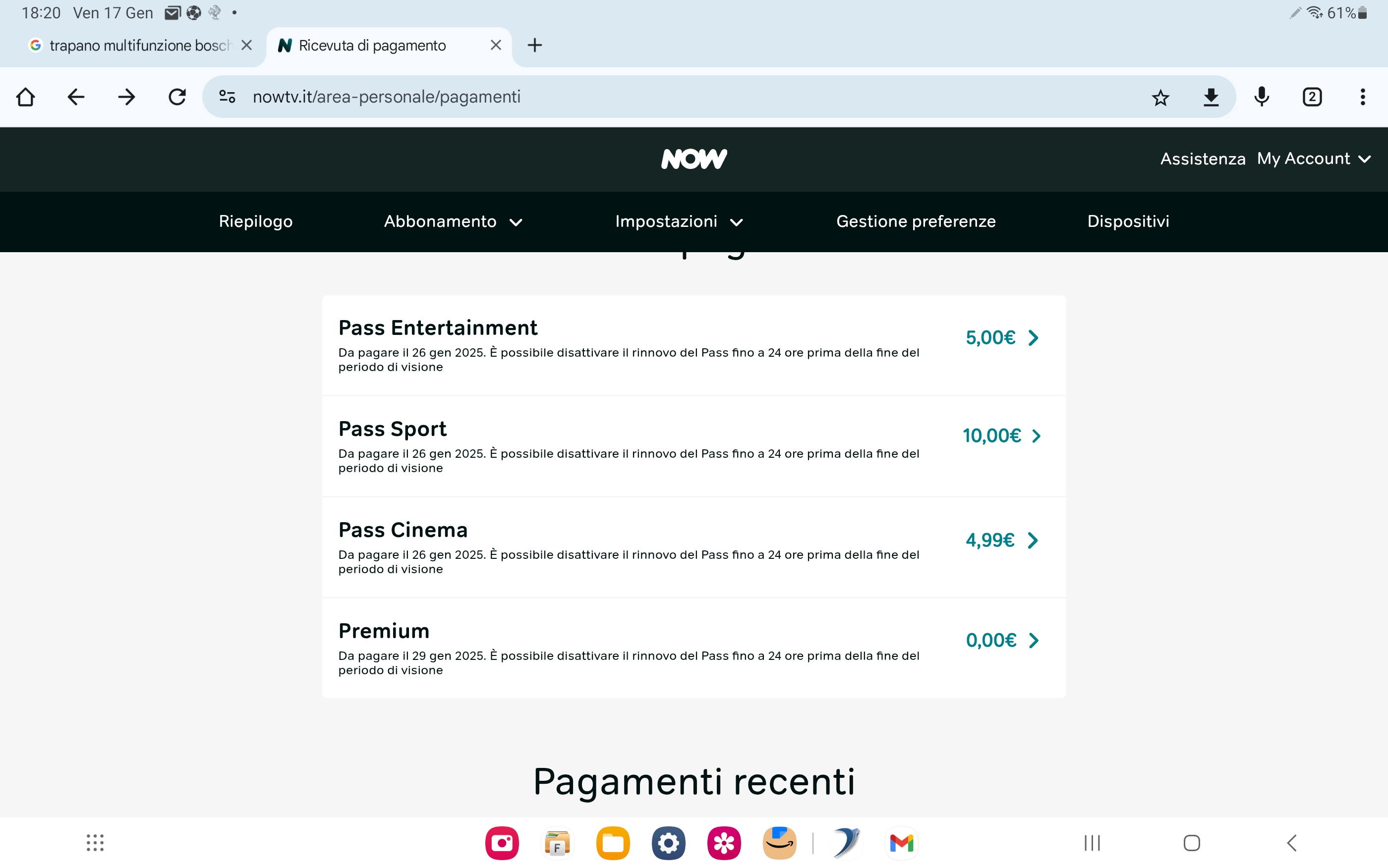Open the Assistenza link

(x=1203, y=159)
